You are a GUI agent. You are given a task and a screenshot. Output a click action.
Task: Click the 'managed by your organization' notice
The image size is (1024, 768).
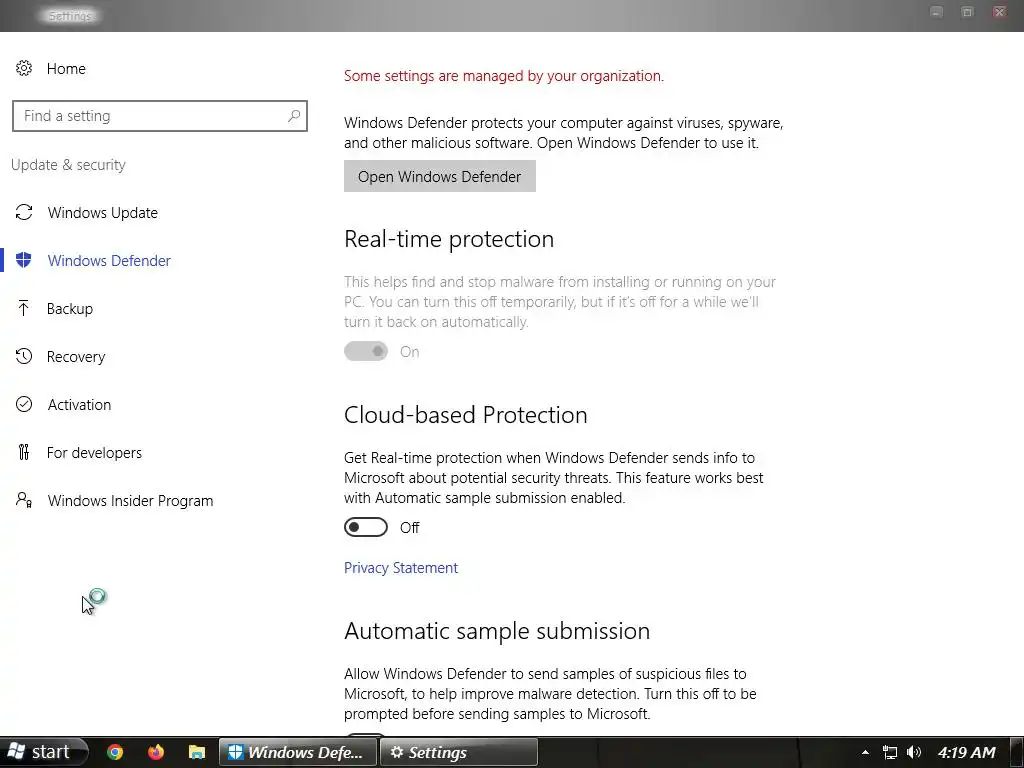tap(504, 76)
